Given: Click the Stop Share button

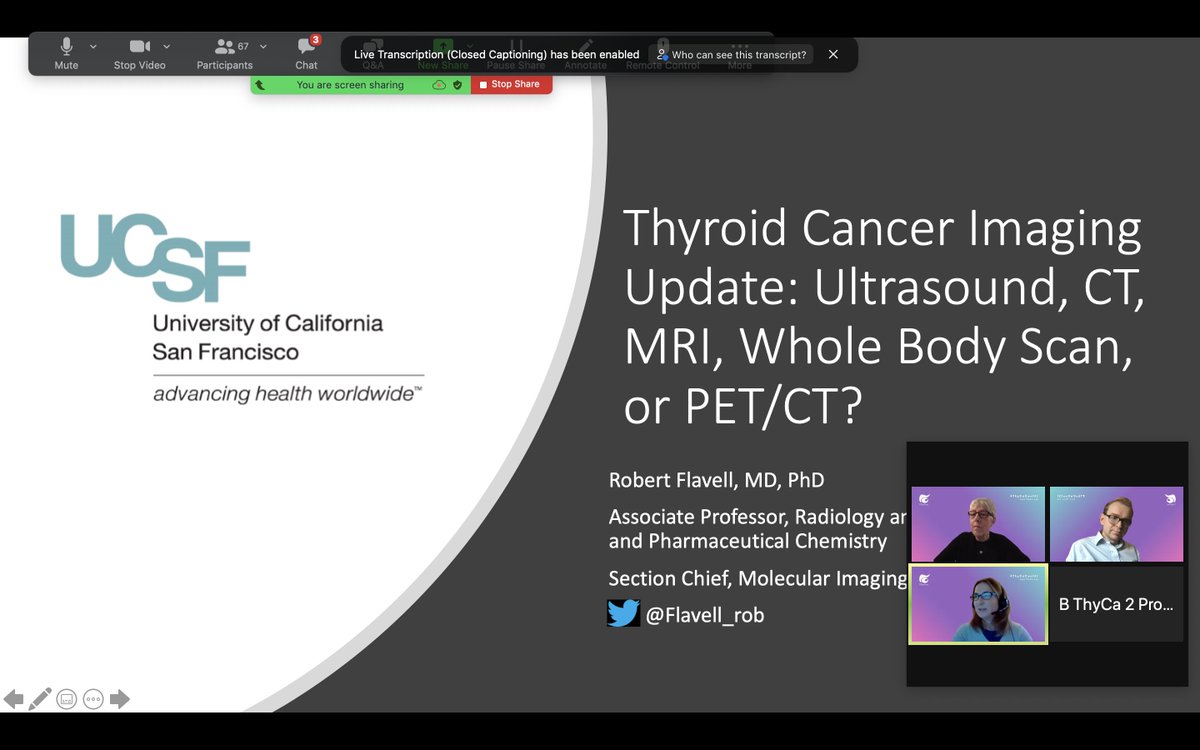Looking at the screenshot, I should click(x=511, y=85).
